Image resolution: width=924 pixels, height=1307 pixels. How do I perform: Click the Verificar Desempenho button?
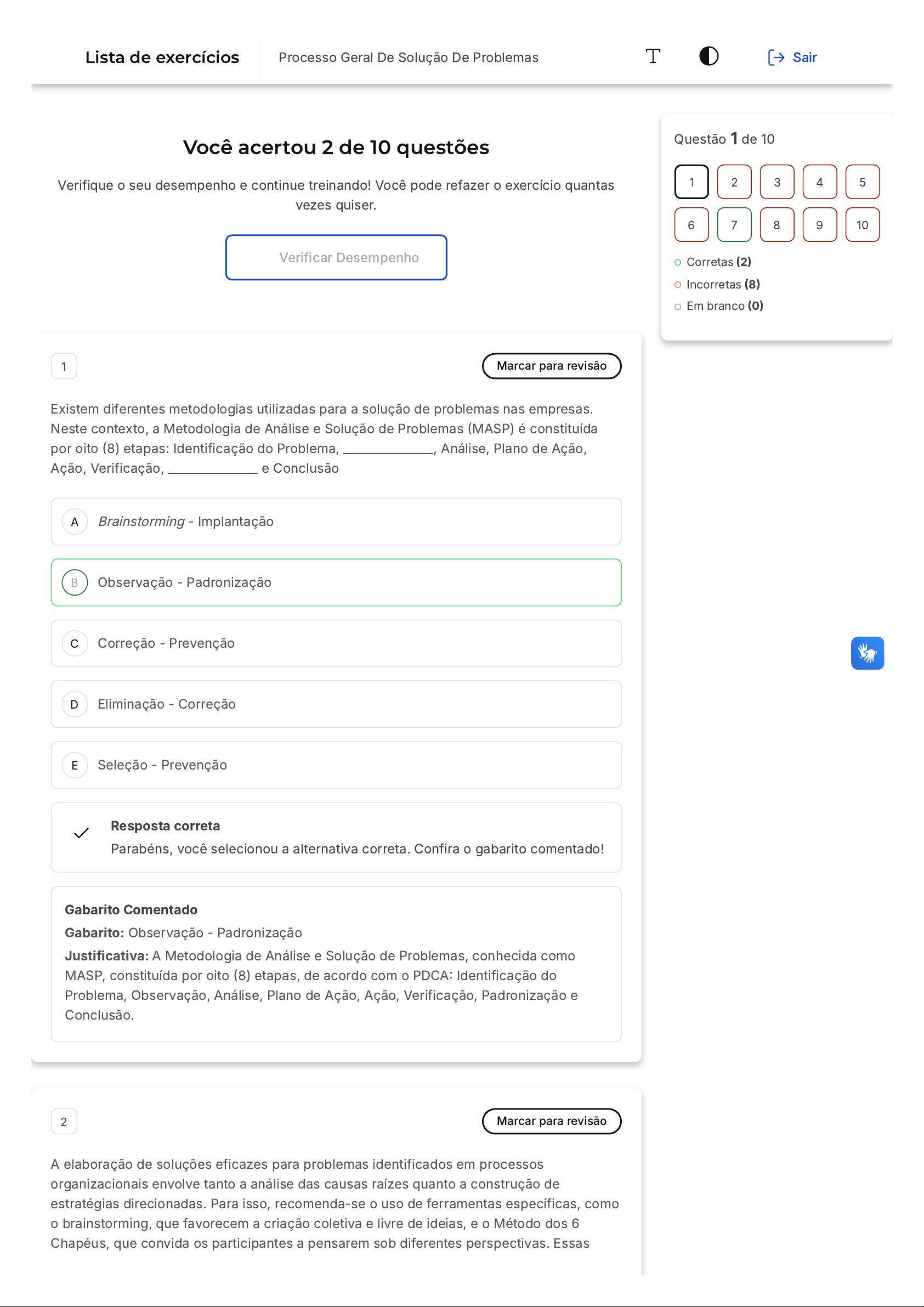tap(336, 257)
